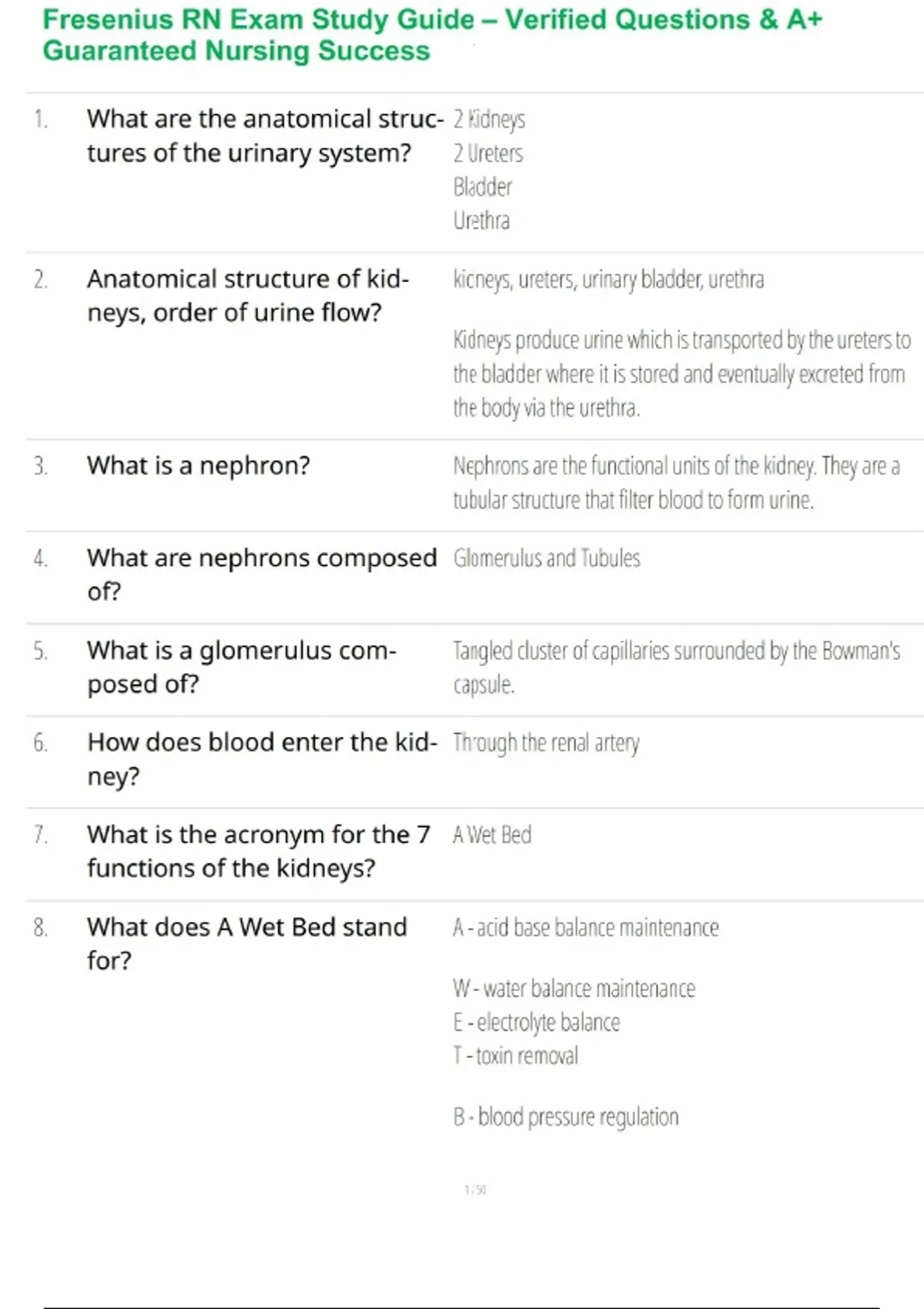
Task: Click the "Through the renal artery" answer
Action: [546, 742]
